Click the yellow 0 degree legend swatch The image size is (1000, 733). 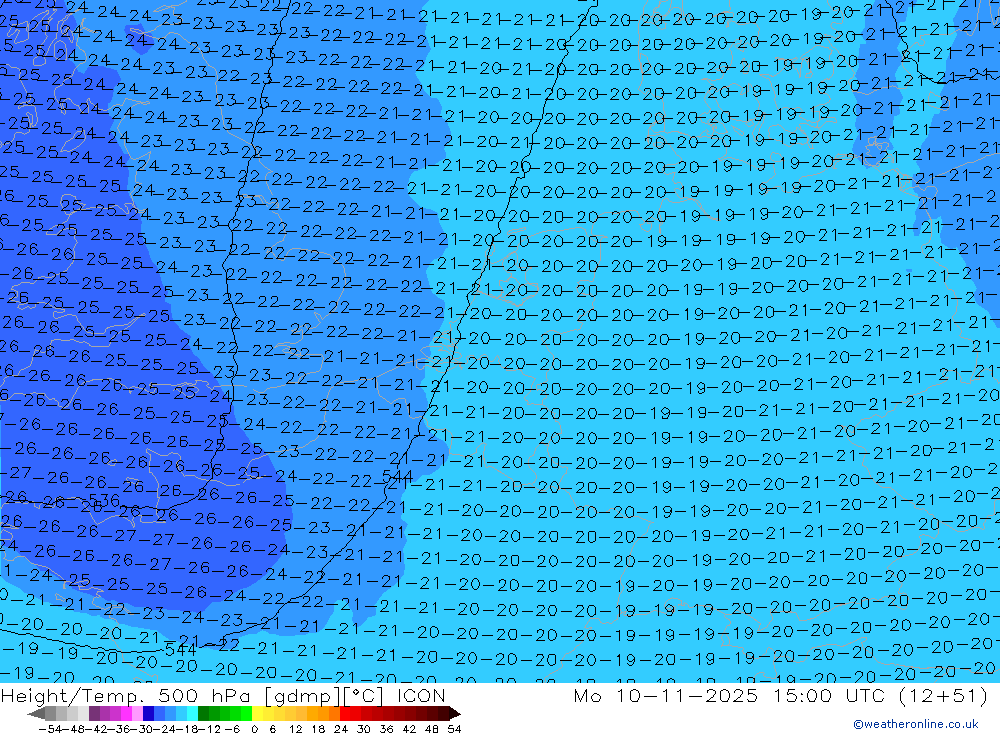pyautogui.click(x=258, y=714)
